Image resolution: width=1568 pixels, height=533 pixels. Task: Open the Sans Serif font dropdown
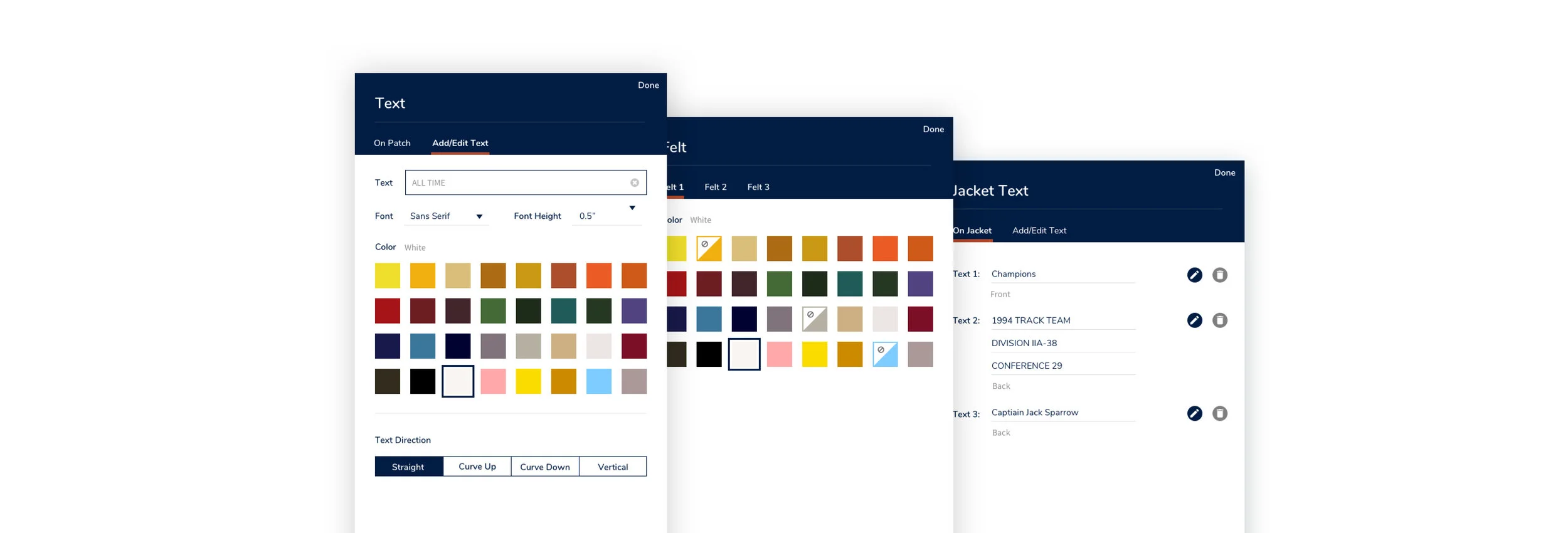click(x=447, y=216)
